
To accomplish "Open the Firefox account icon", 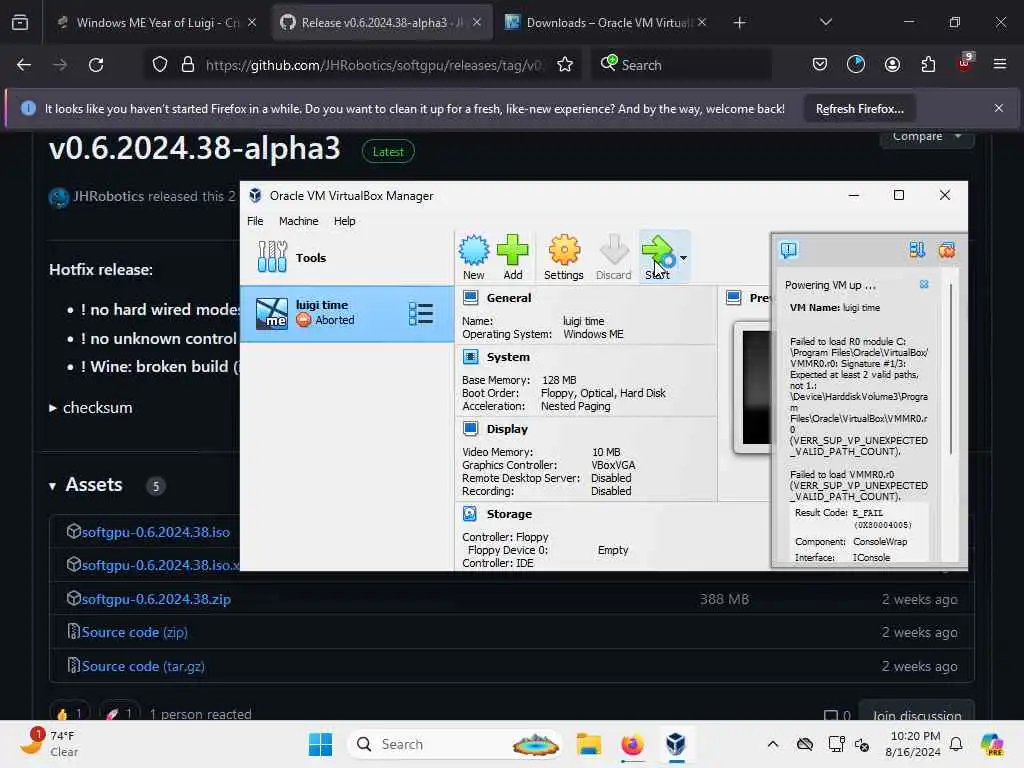I will click(892, 64).
